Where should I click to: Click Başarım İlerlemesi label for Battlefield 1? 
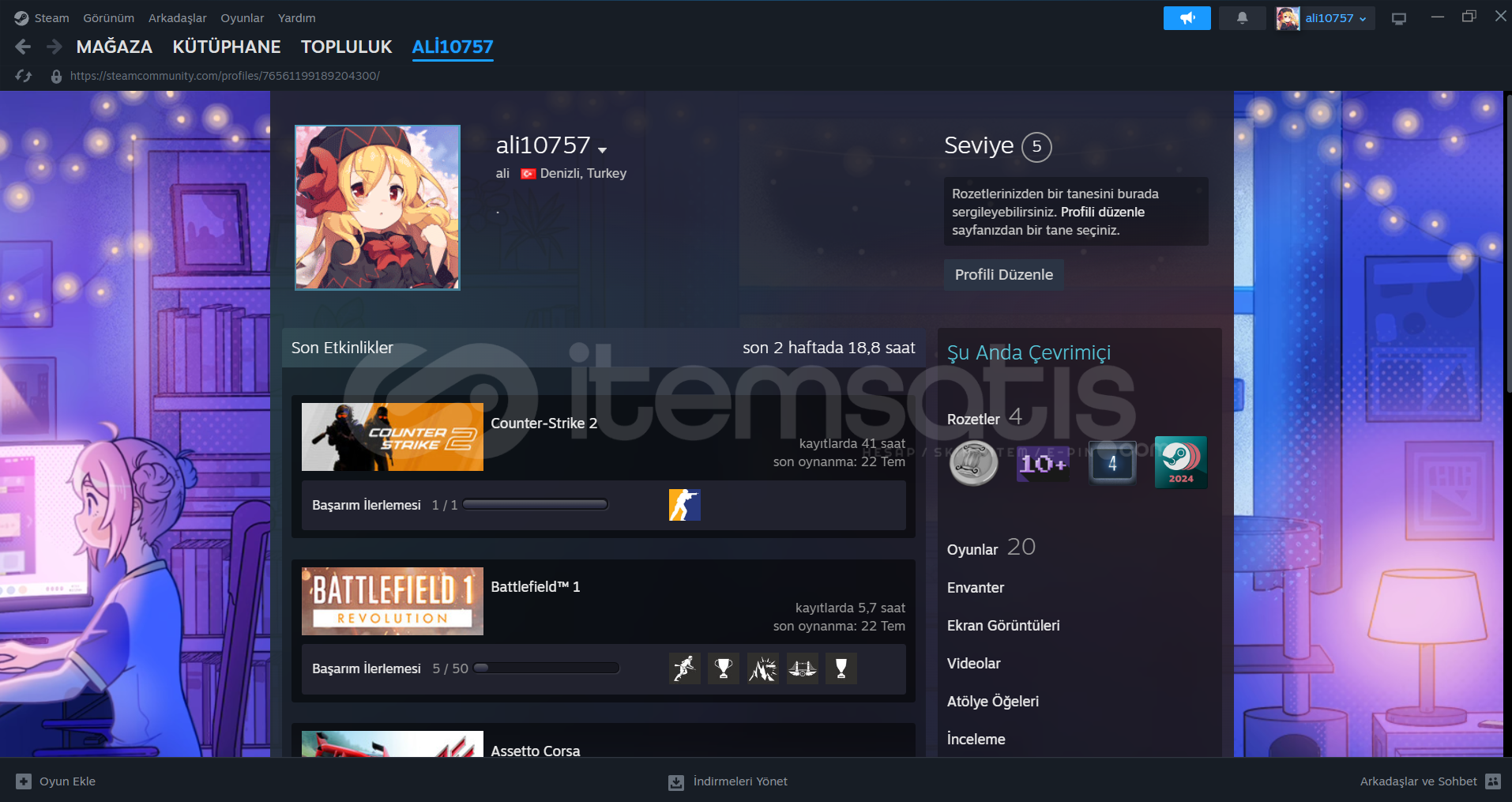367,668
